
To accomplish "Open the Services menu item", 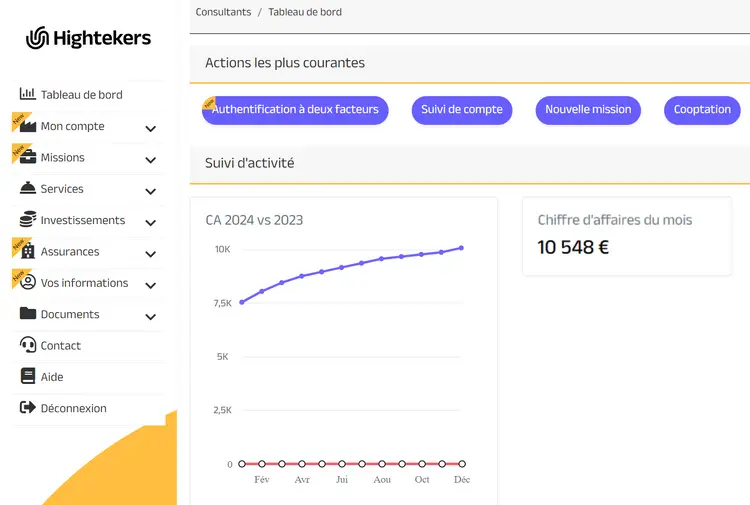I will coord(62,189).
